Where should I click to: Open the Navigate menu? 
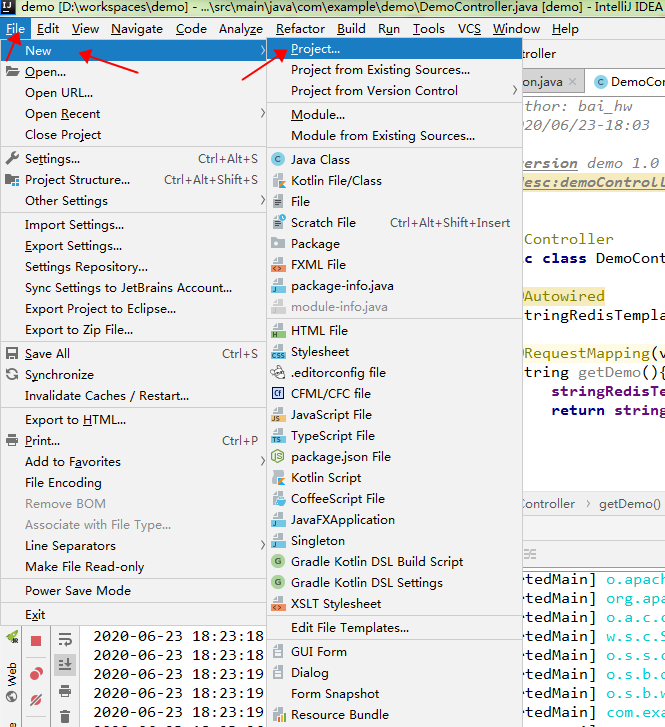tap(137, 29)
